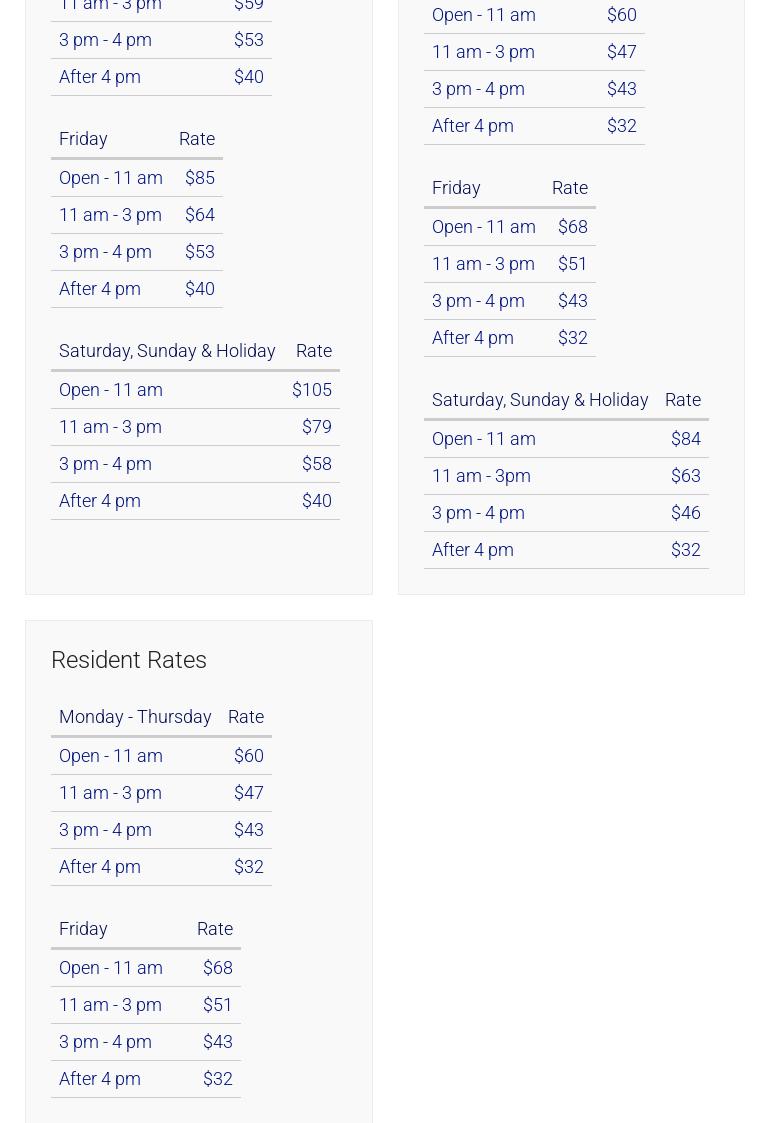Click the $105 weekend rate
The width and height of the screenshot is (770, 1123).
311,390
